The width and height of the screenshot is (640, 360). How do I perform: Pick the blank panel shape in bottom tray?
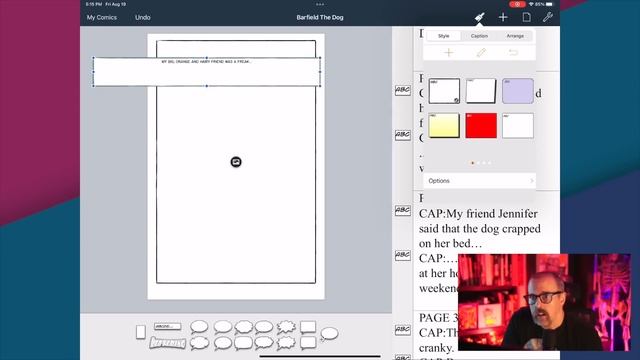(x=141, y=332)
